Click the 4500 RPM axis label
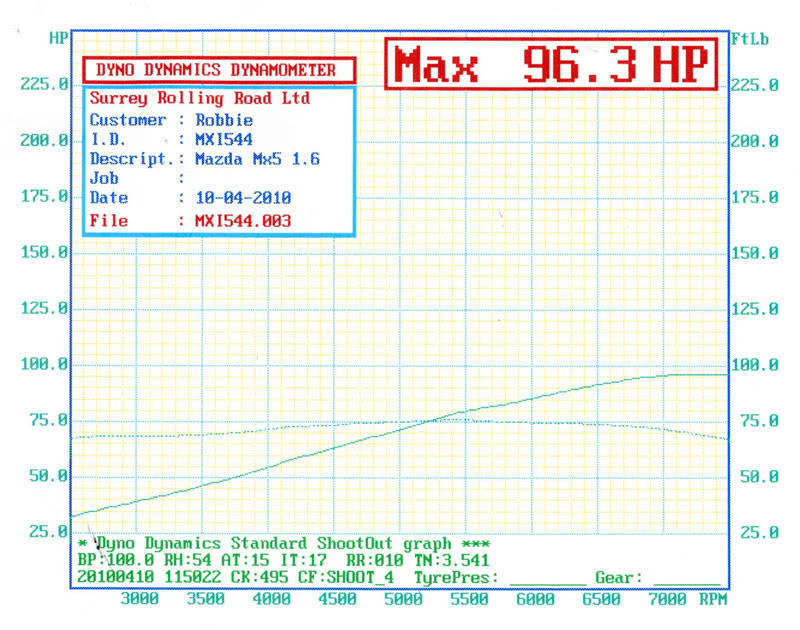The image size is (800, 630). click(337, 598)
